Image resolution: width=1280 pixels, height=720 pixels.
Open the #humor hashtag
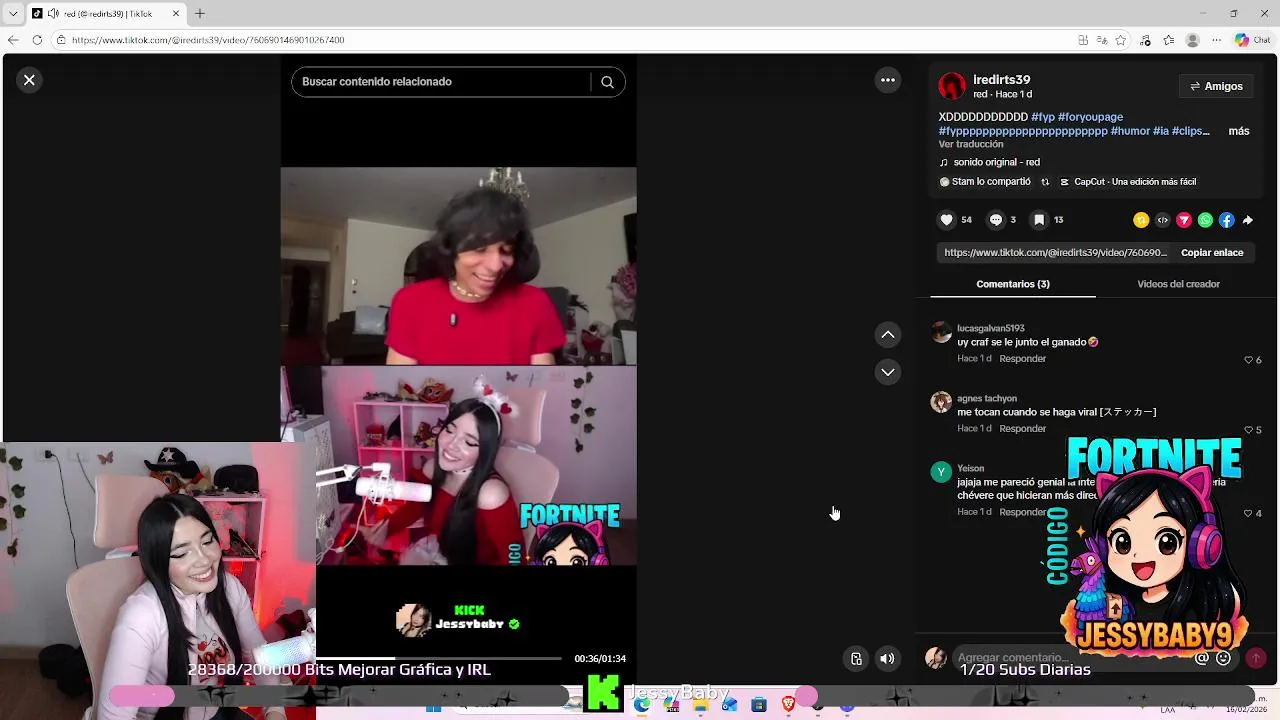[x=1130, y=131]
